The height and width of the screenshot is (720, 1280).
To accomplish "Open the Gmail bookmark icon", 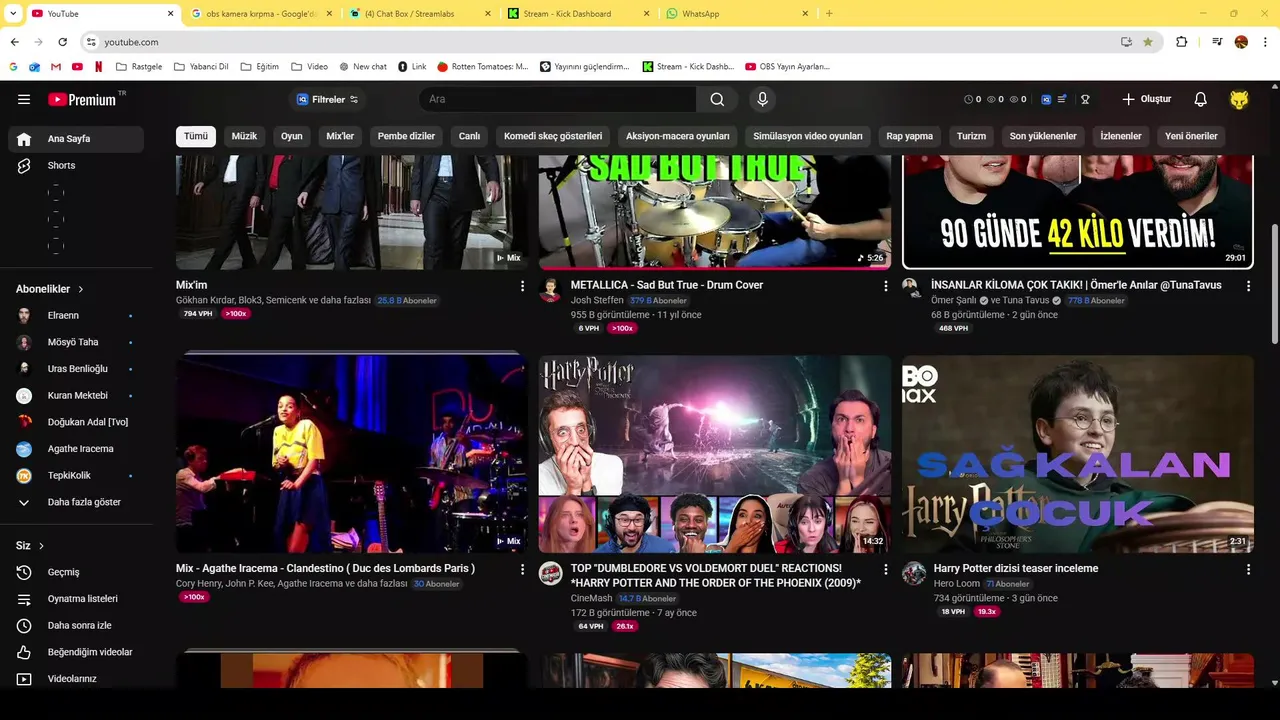I will click(x=56, y=66).
